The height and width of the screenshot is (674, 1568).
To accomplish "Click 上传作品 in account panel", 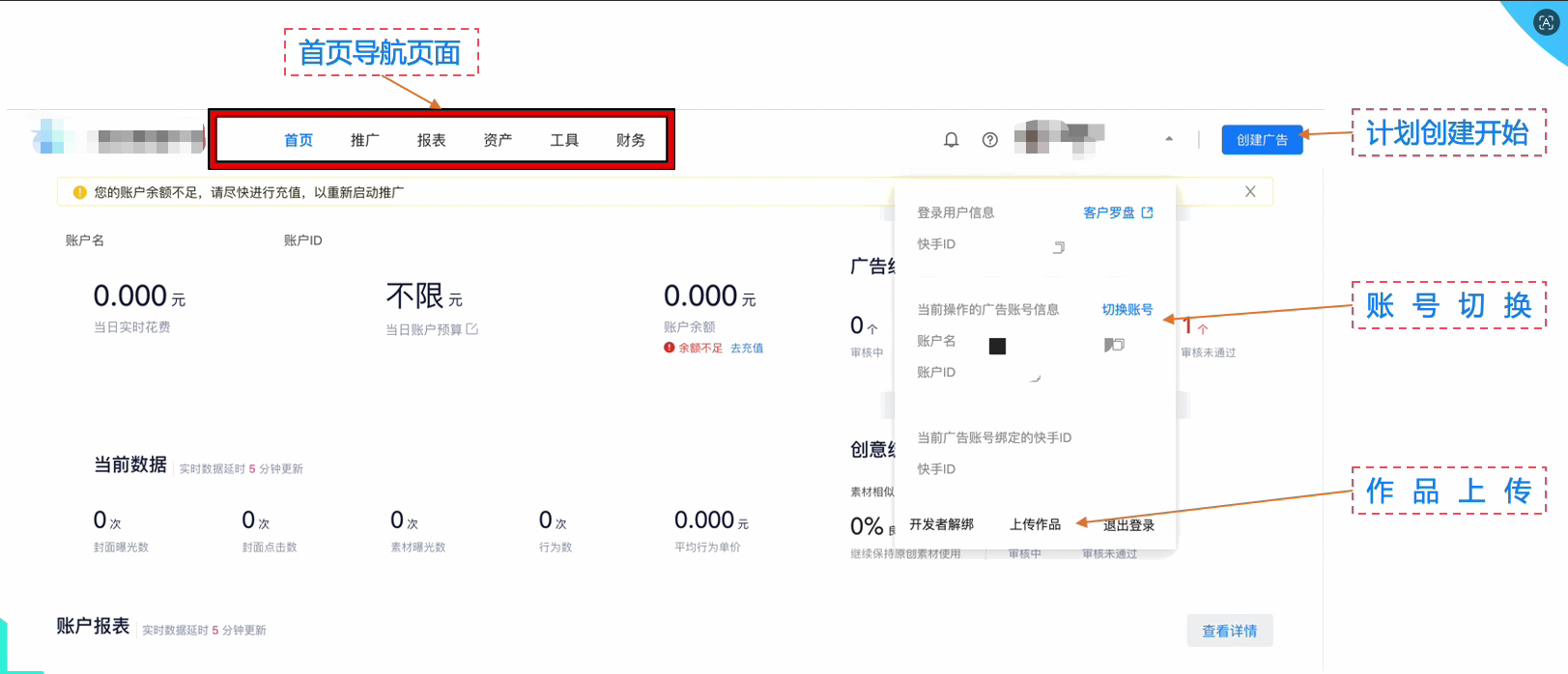I will (1036, 524).
